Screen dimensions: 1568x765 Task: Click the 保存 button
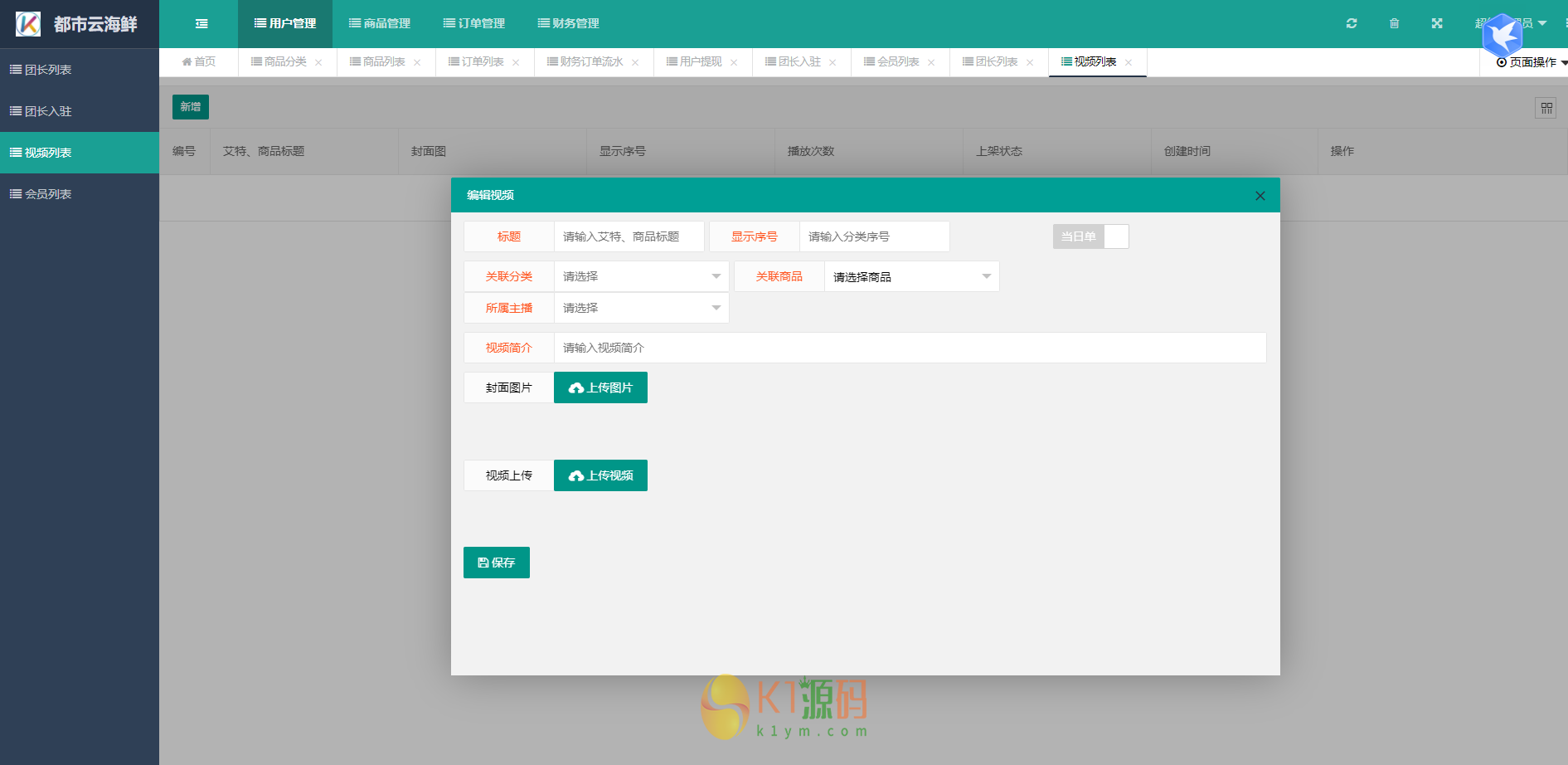[x=496, y=563]
